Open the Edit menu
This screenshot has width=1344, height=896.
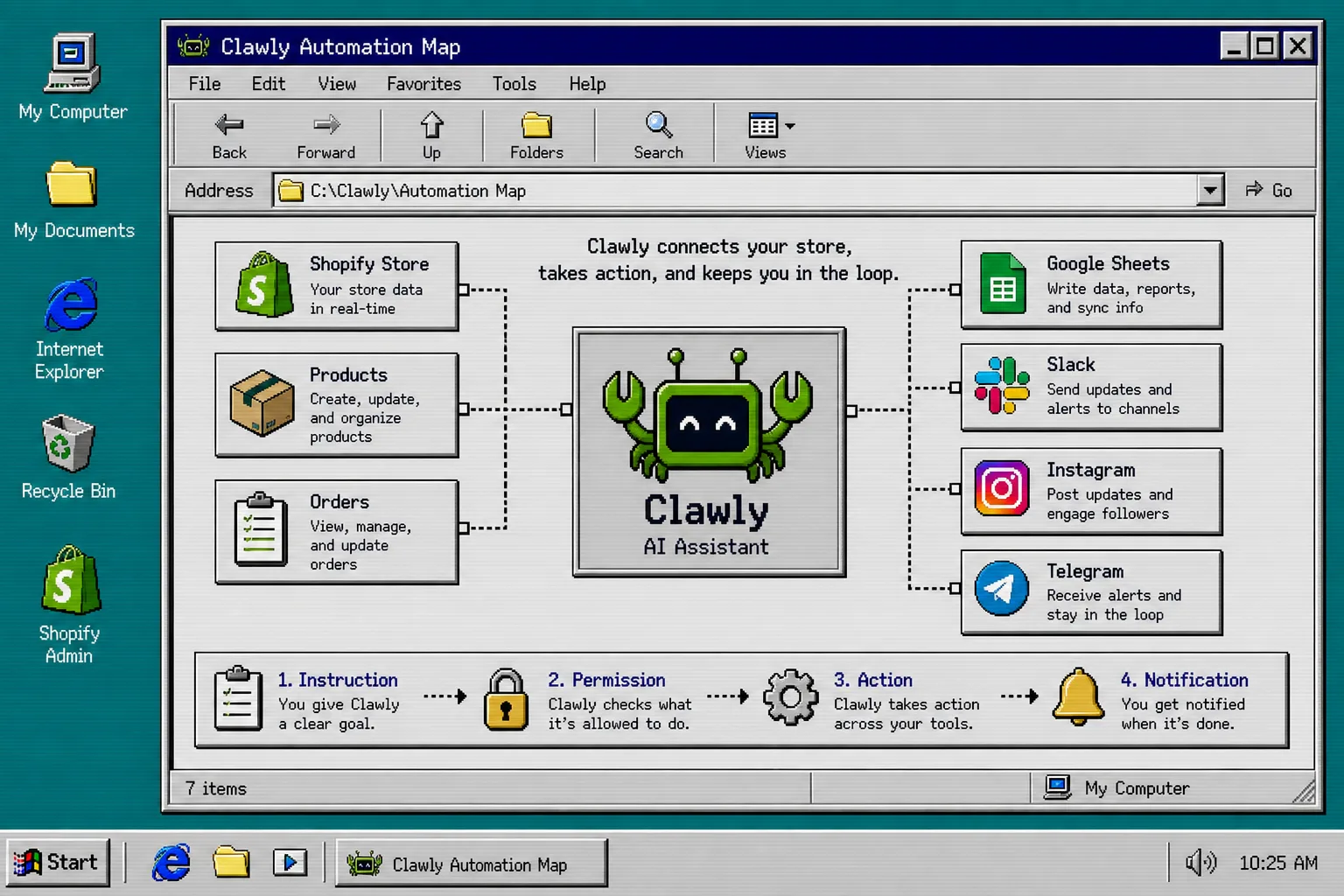[269, 84]
